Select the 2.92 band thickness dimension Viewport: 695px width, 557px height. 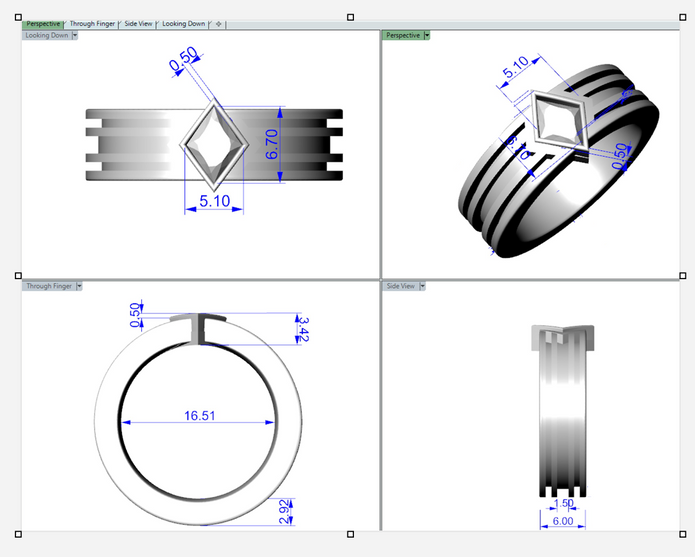pyautogui.click(x=285, y=512)
